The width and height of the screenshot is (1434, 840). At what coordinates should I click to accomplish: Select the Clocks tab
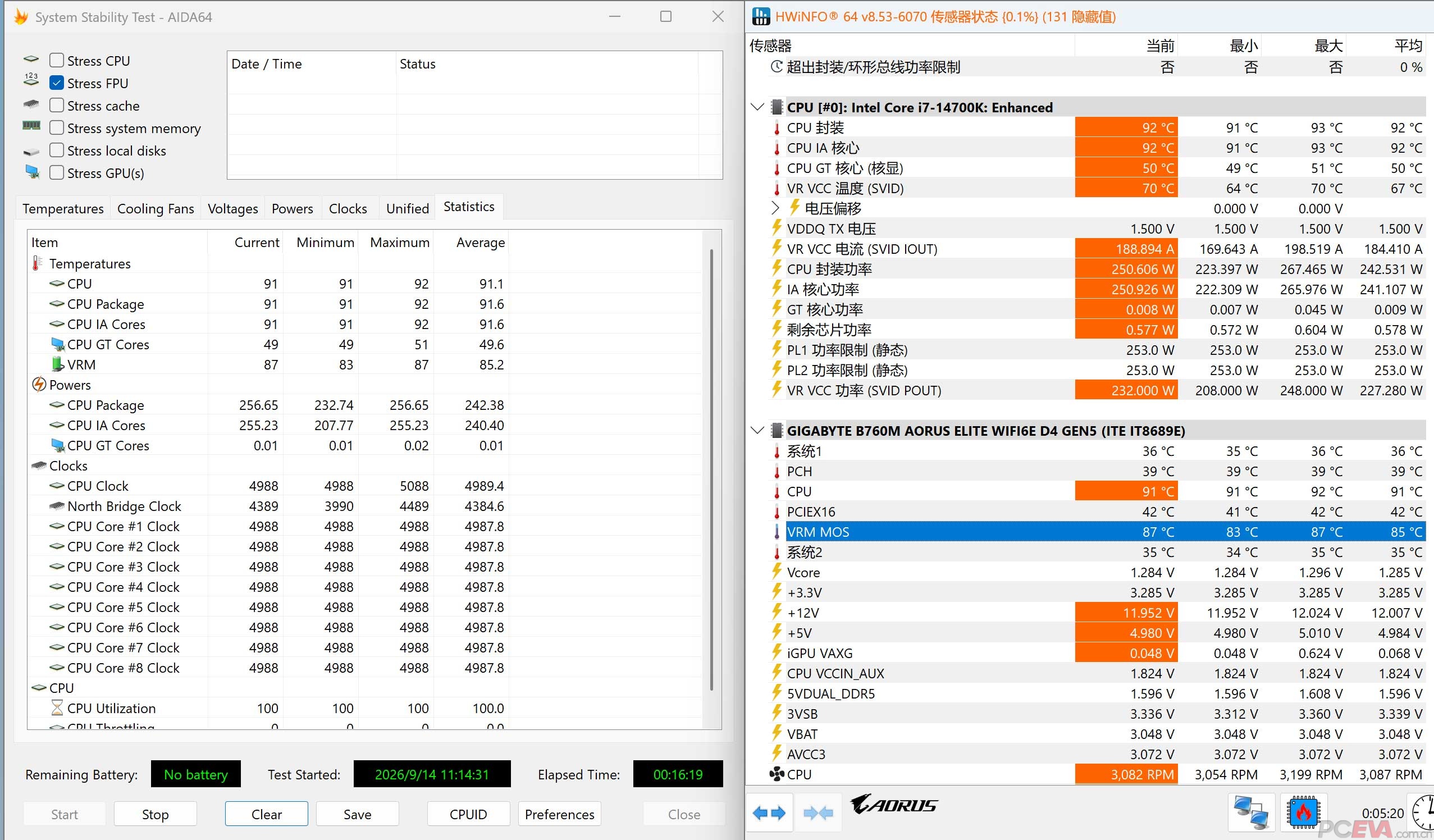[348, 208]
